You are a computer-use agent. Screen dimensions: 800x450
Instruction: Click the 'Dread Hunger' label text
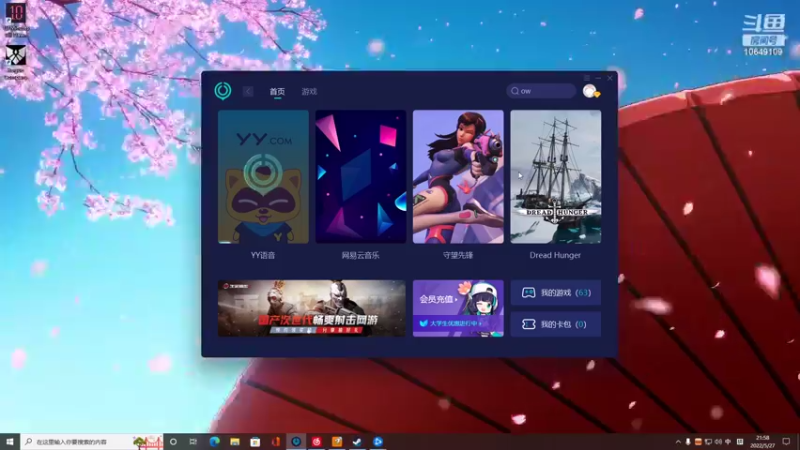(x=555, y=255)
